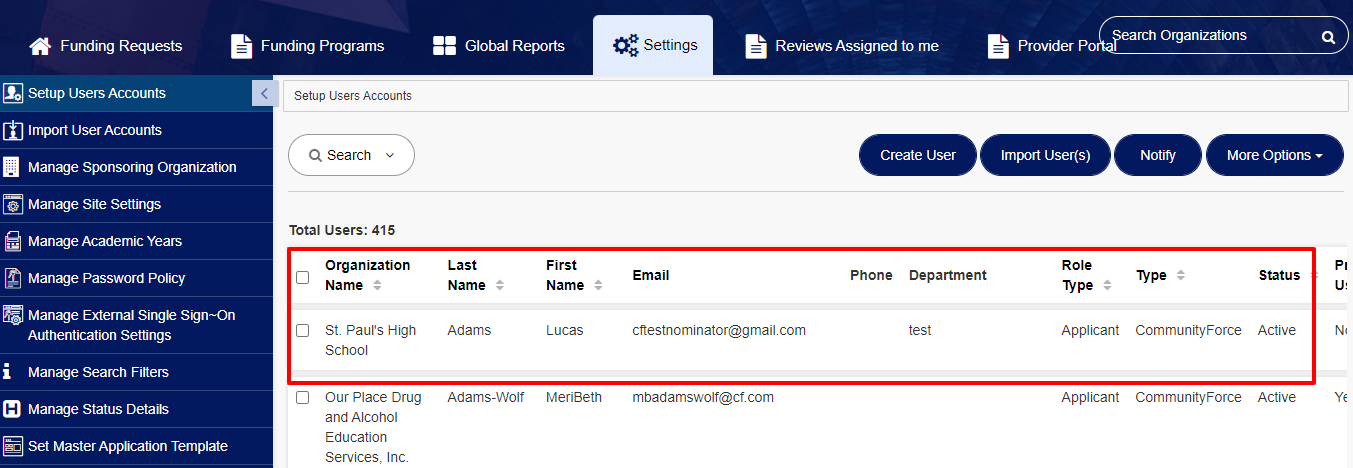Click the External Single Sign-On settings icon

tap(13, 316)
